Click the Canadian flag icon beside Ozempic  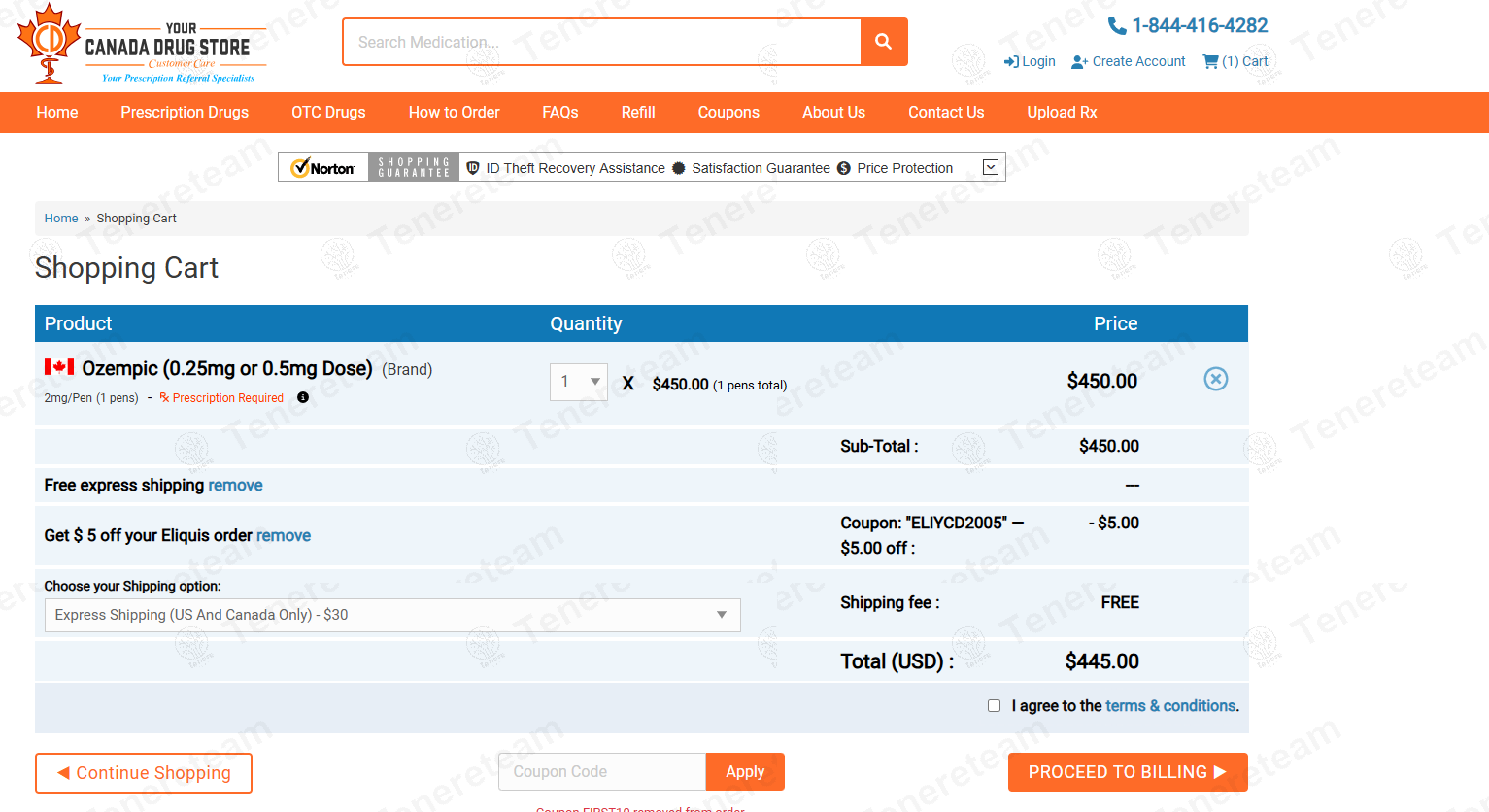coord(59,367)
